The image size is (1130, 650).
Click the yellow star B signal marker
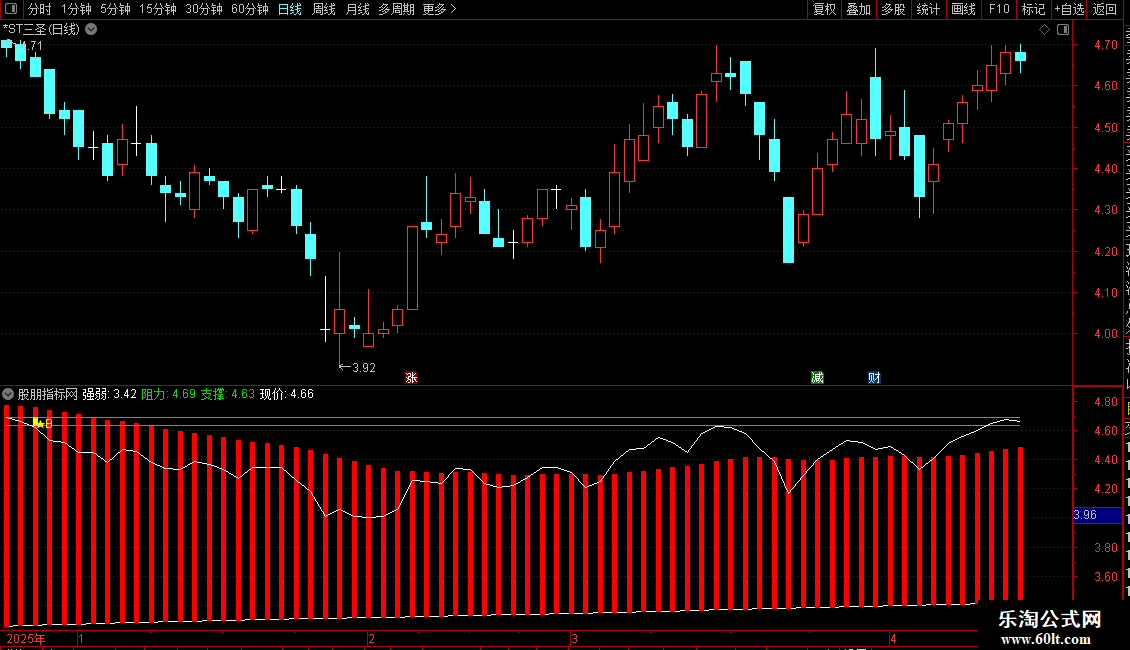(x=43, y=423)
